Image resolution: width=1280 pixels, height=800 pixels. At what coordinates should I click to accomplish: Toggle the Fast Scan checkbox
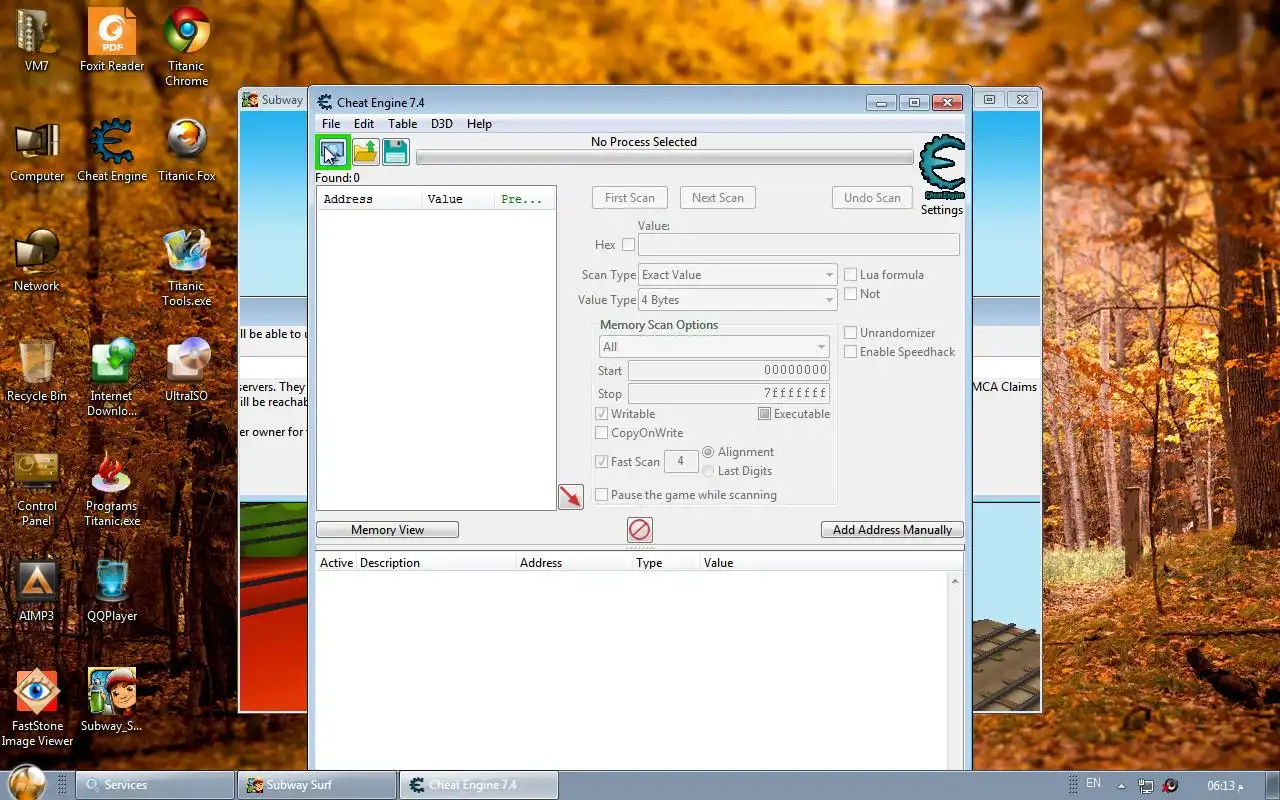[601, 462]
